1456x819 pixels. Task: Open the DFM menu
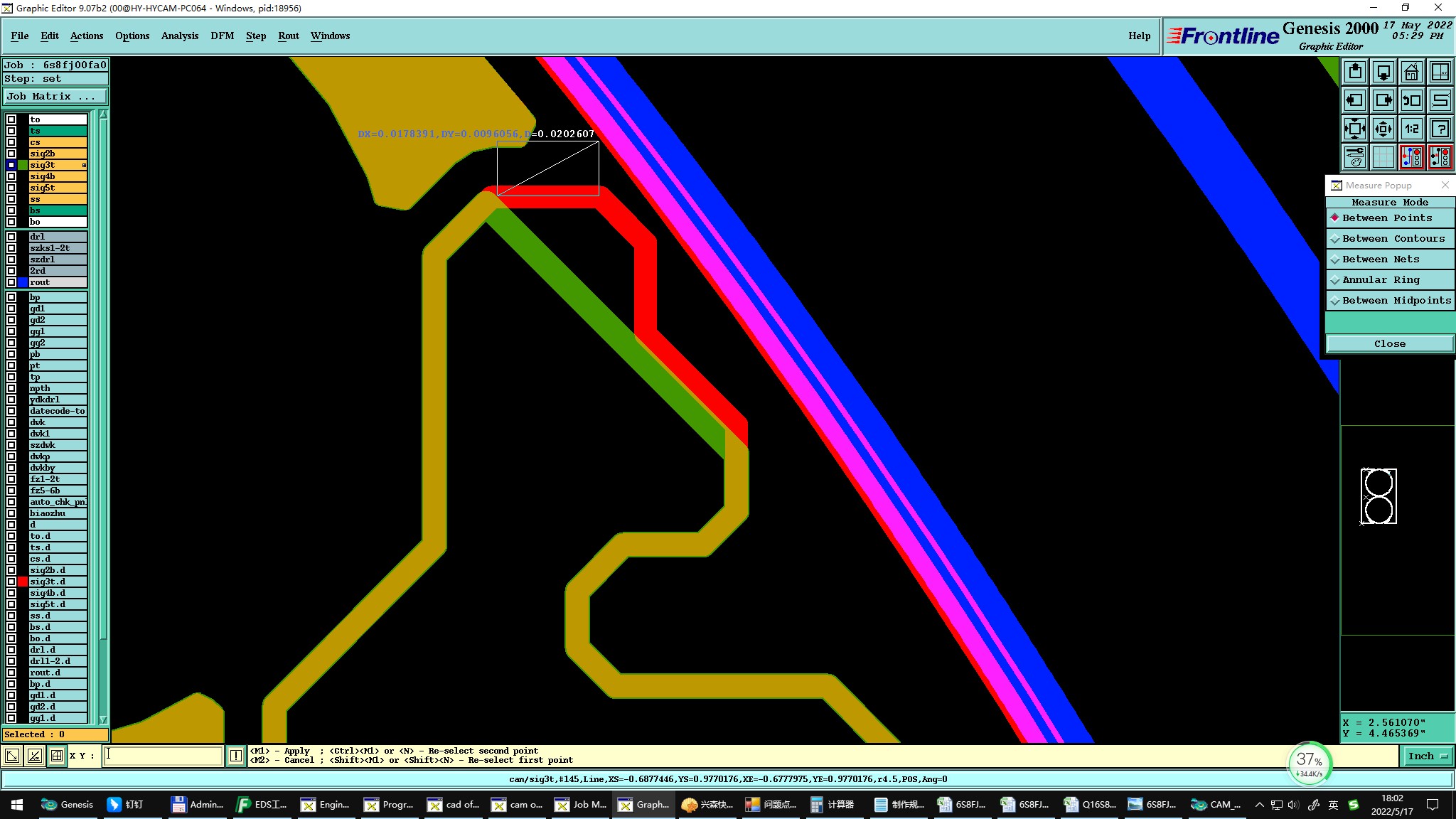[222, 36]
